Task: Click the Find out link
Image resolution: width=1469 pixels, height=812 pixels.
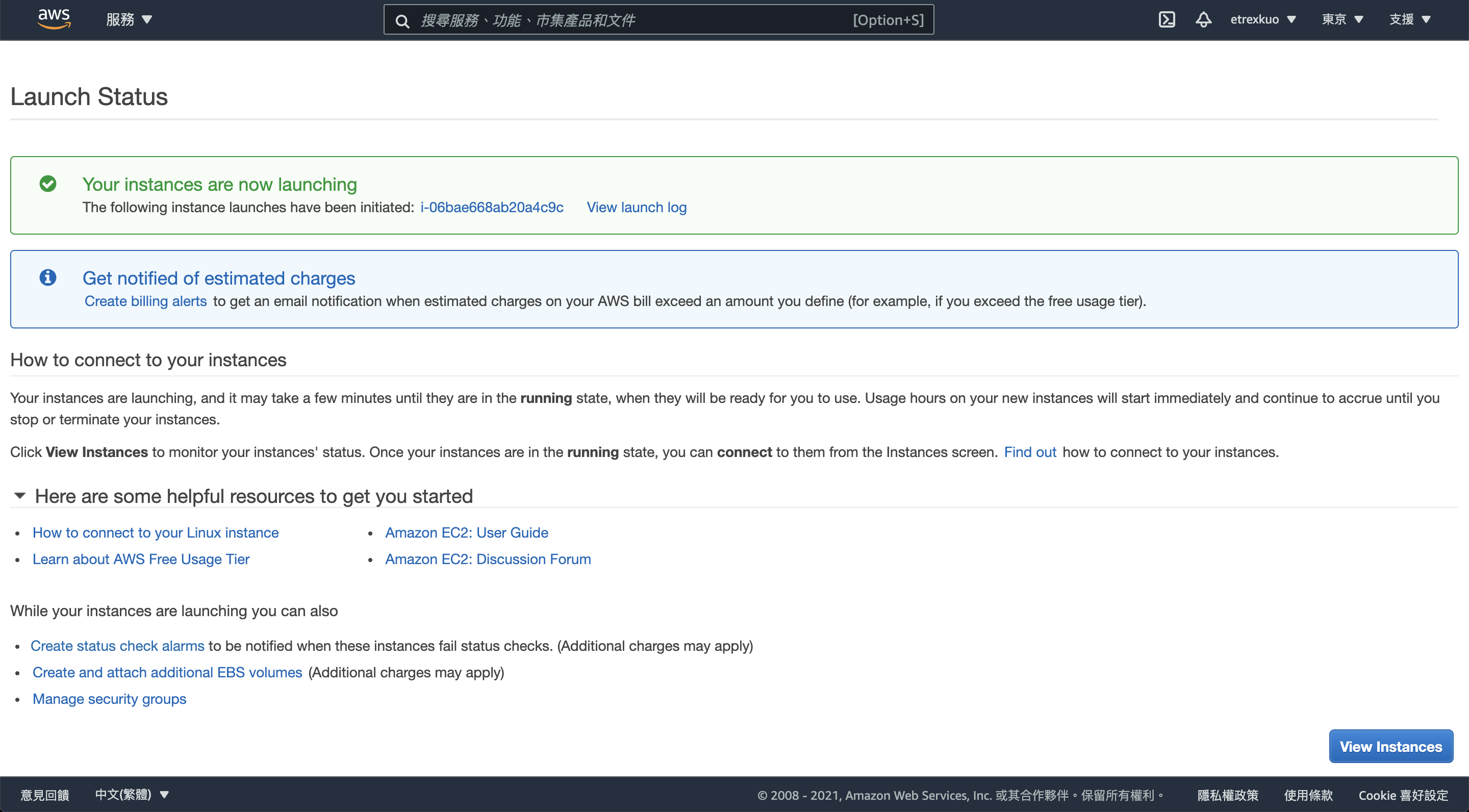Action: coord(1030,452)
